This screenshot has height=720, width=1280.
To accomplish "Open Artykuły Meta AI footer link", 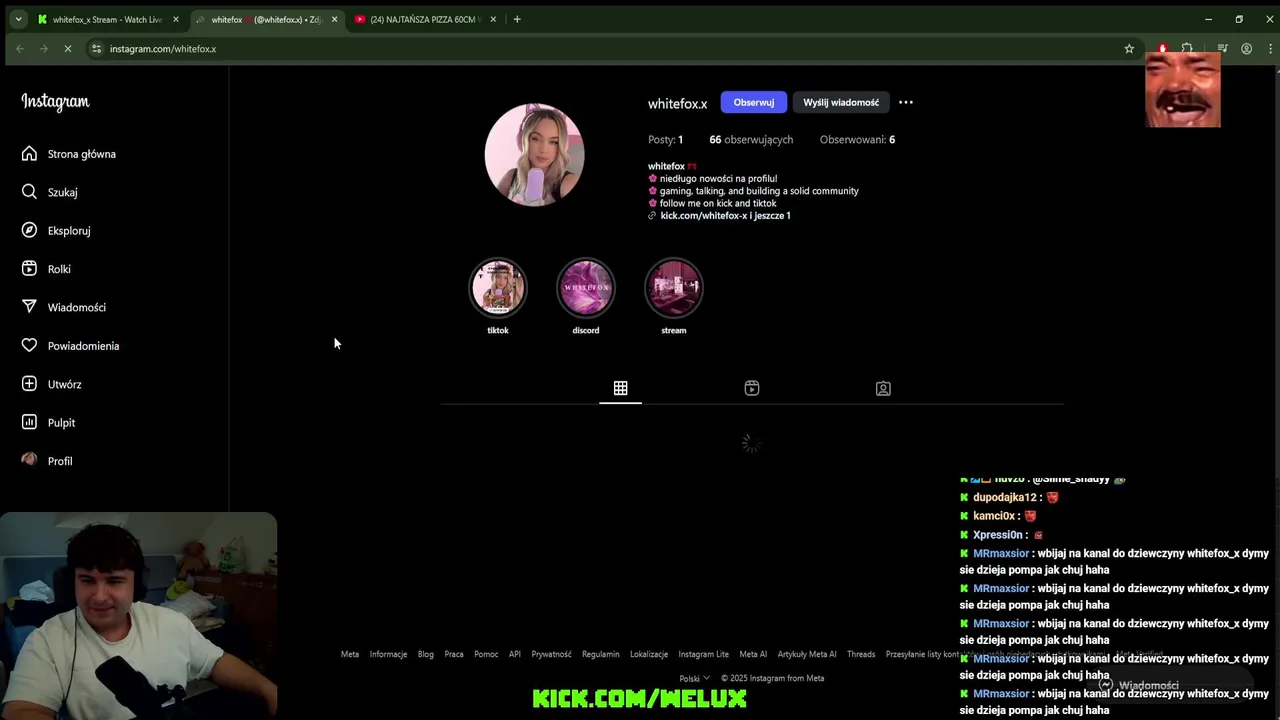I will click(x=807, y=654).
